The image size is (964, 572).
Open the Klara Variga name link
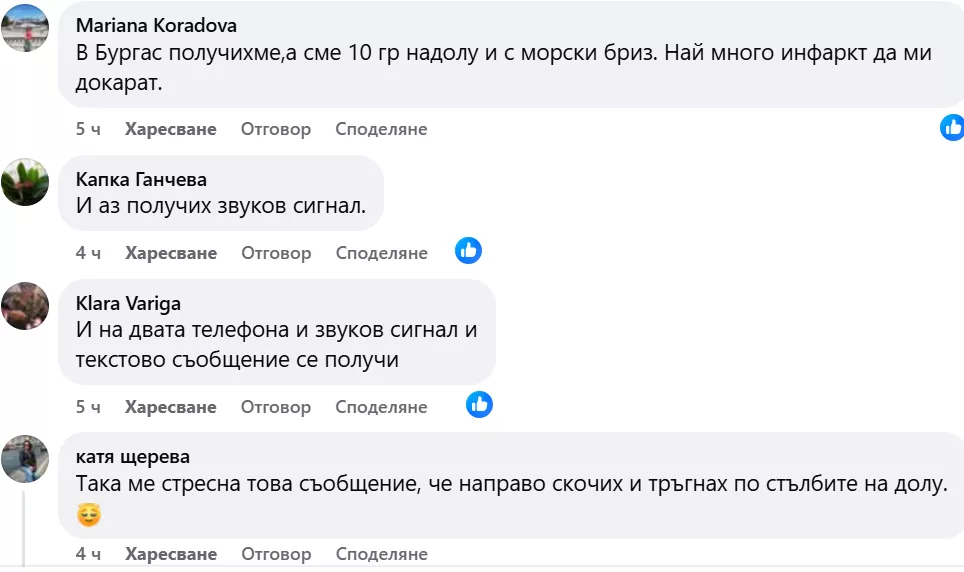coord(128,303)
